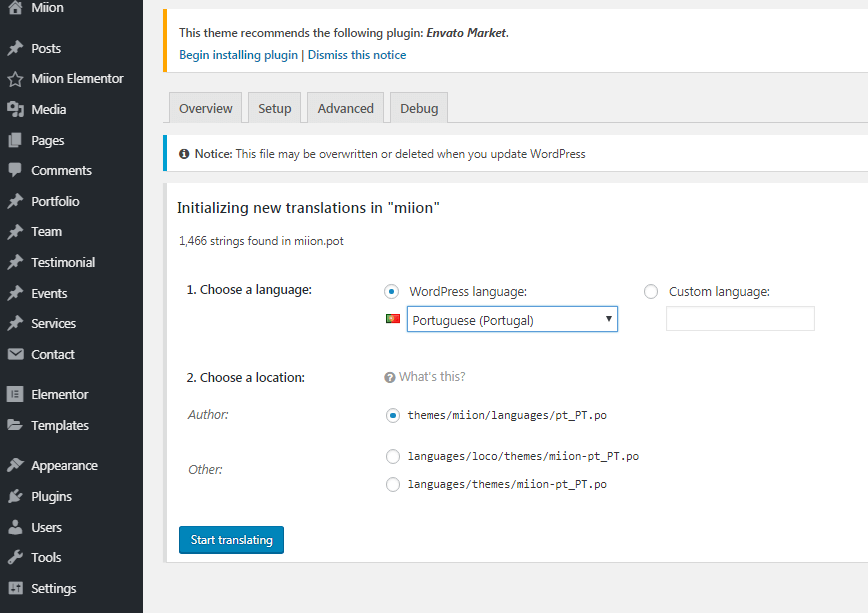Click the Plugins plug icon
This screenshot has height=613, width=868.
15,496
